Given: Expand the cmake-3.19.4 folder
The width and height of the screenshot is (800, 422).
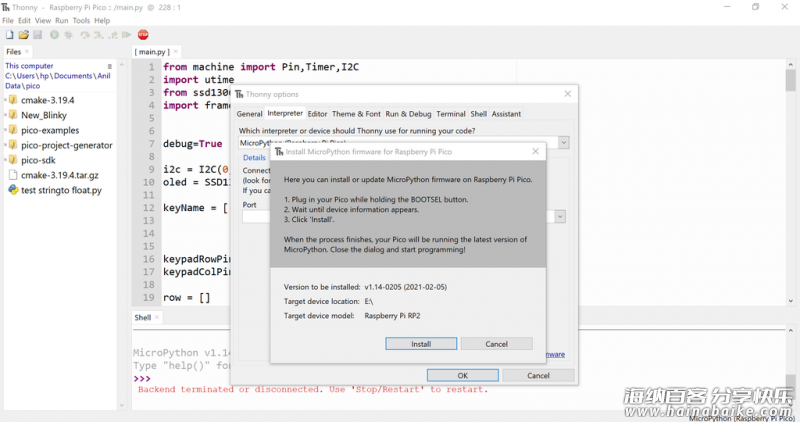Looking at the screenshot, I should (6, 100).
